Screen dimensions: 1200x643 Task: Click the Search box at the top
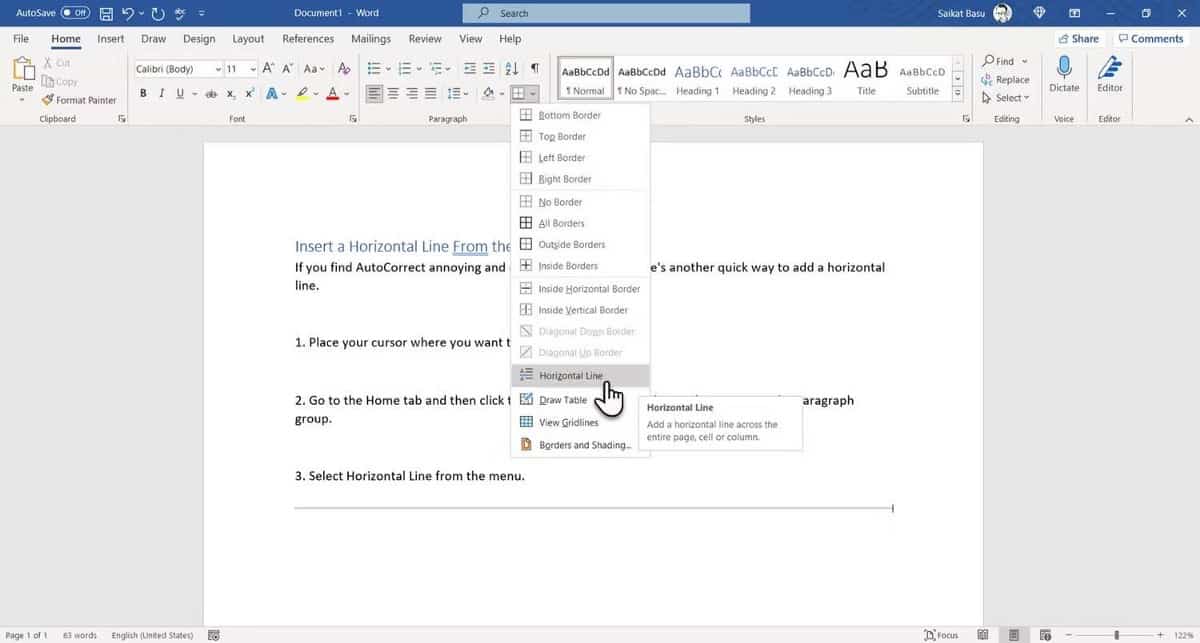(605, 13)
